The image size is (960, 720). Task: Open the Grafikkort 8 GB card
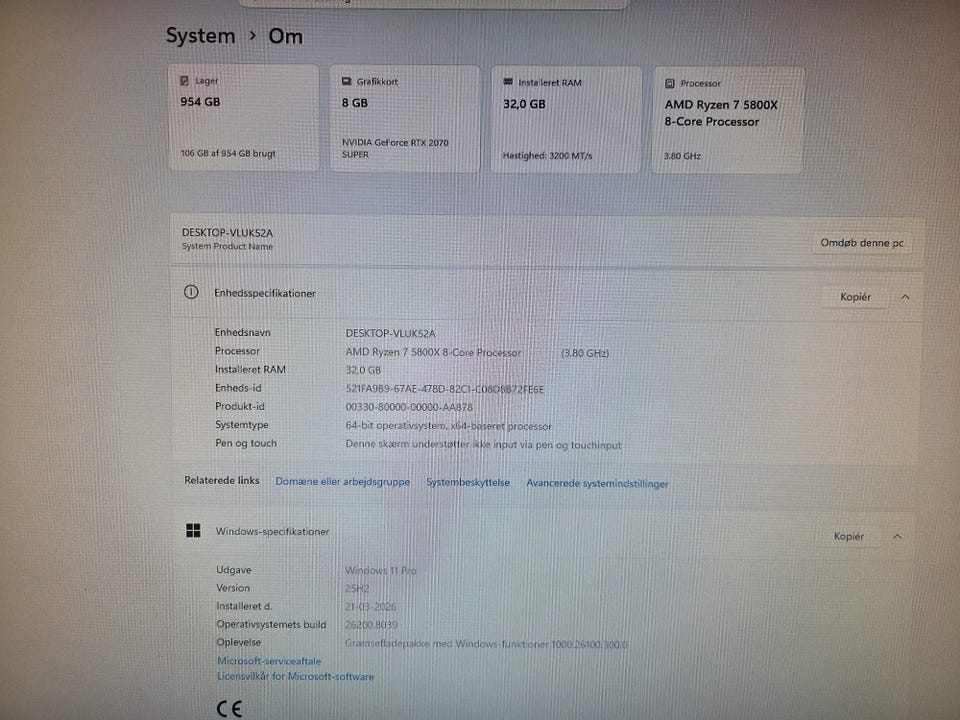404,119
